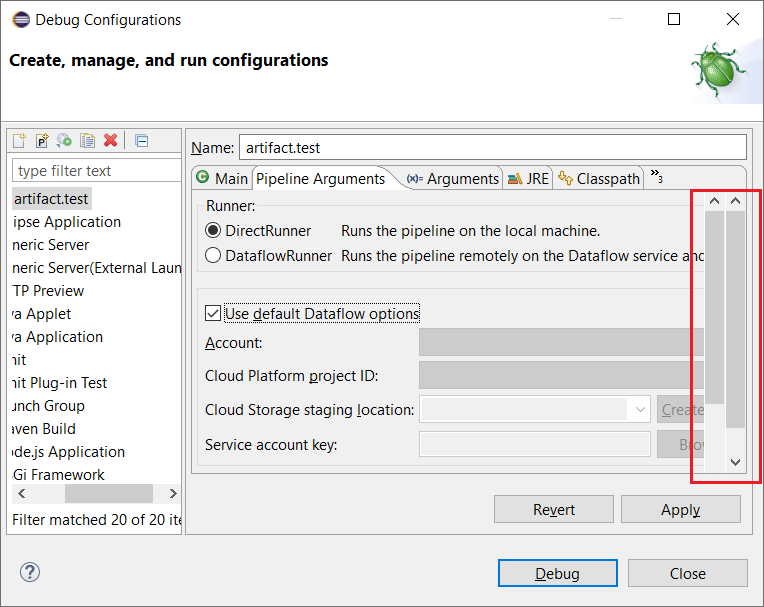Open the Cloud Storage staging location dropdown
Image resolution: width=764 pixels, height=607 pixels.
640,409
